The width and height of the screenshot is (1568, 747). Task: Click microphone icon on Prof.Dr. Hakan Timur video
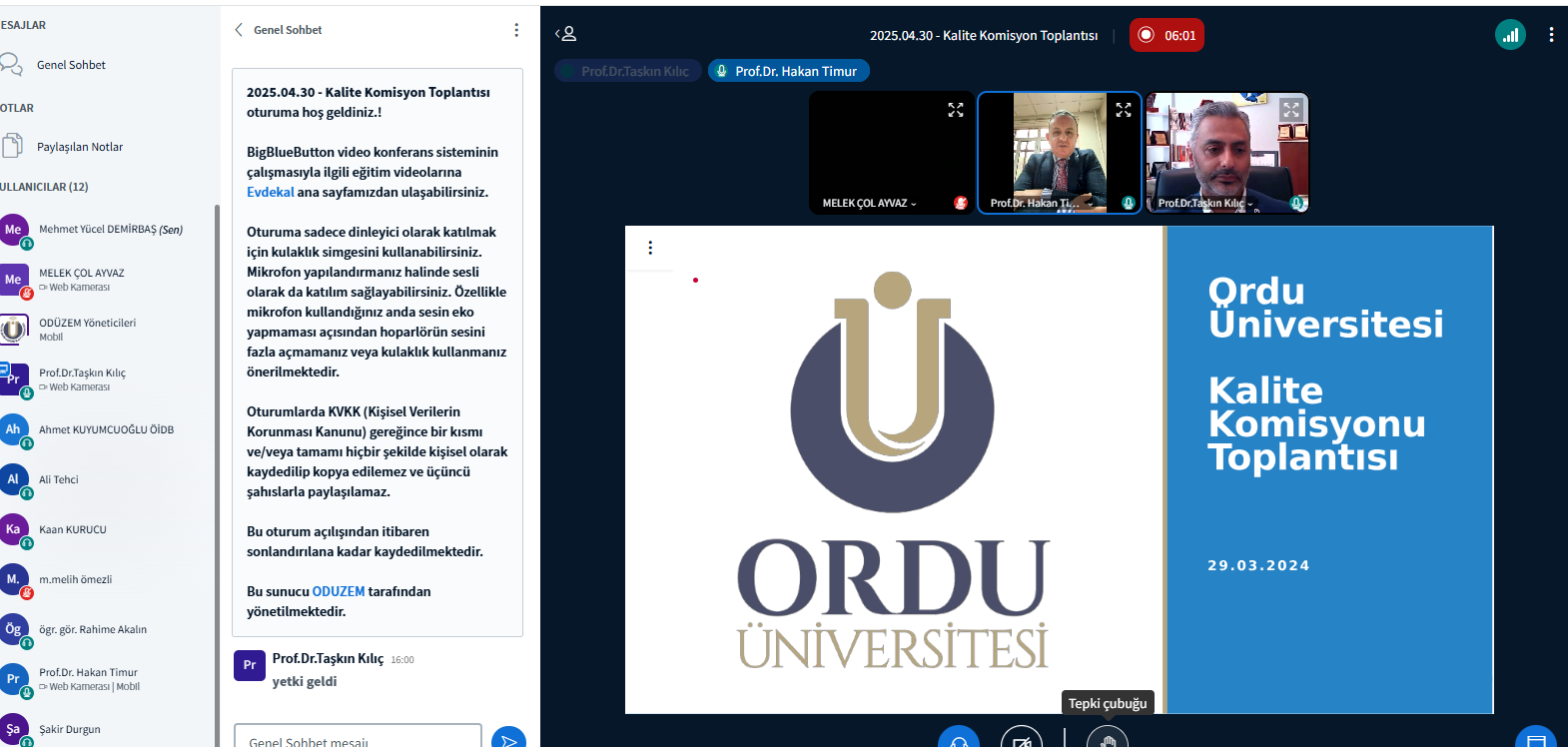(1129, 203)
